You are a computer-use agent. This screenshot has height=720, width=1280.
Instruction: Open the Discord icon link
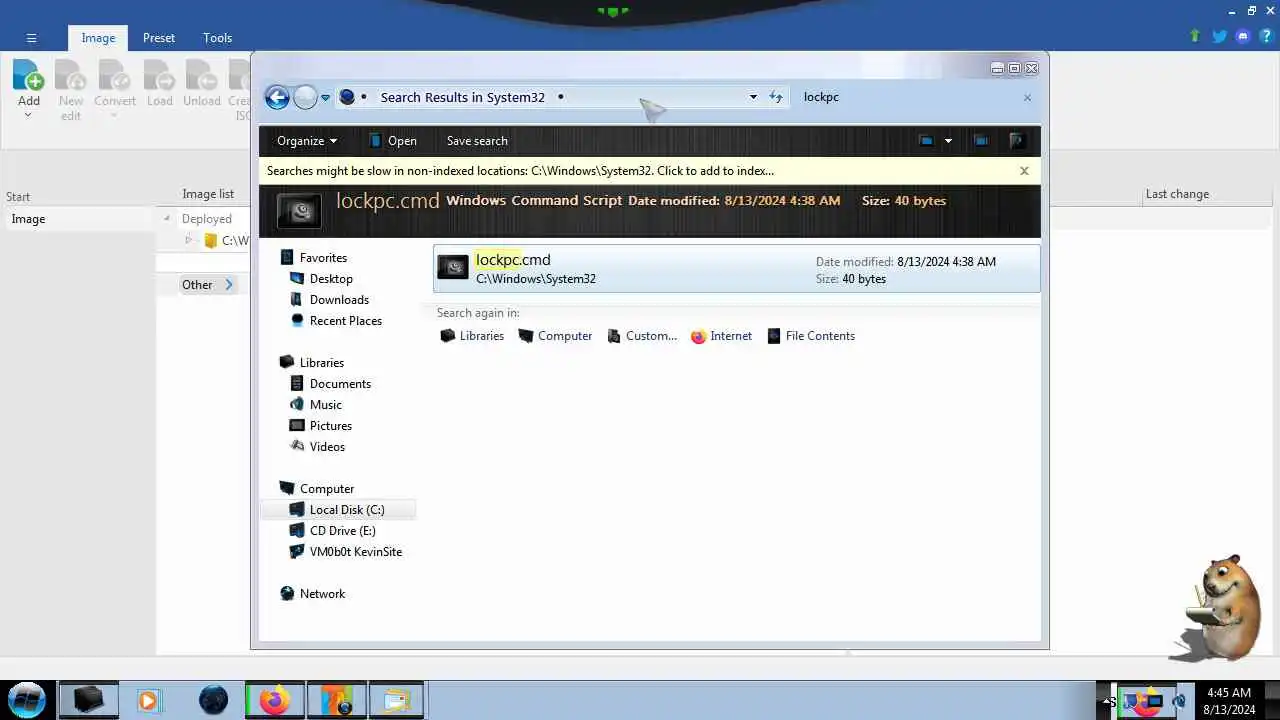click(x=1243, y=36)
